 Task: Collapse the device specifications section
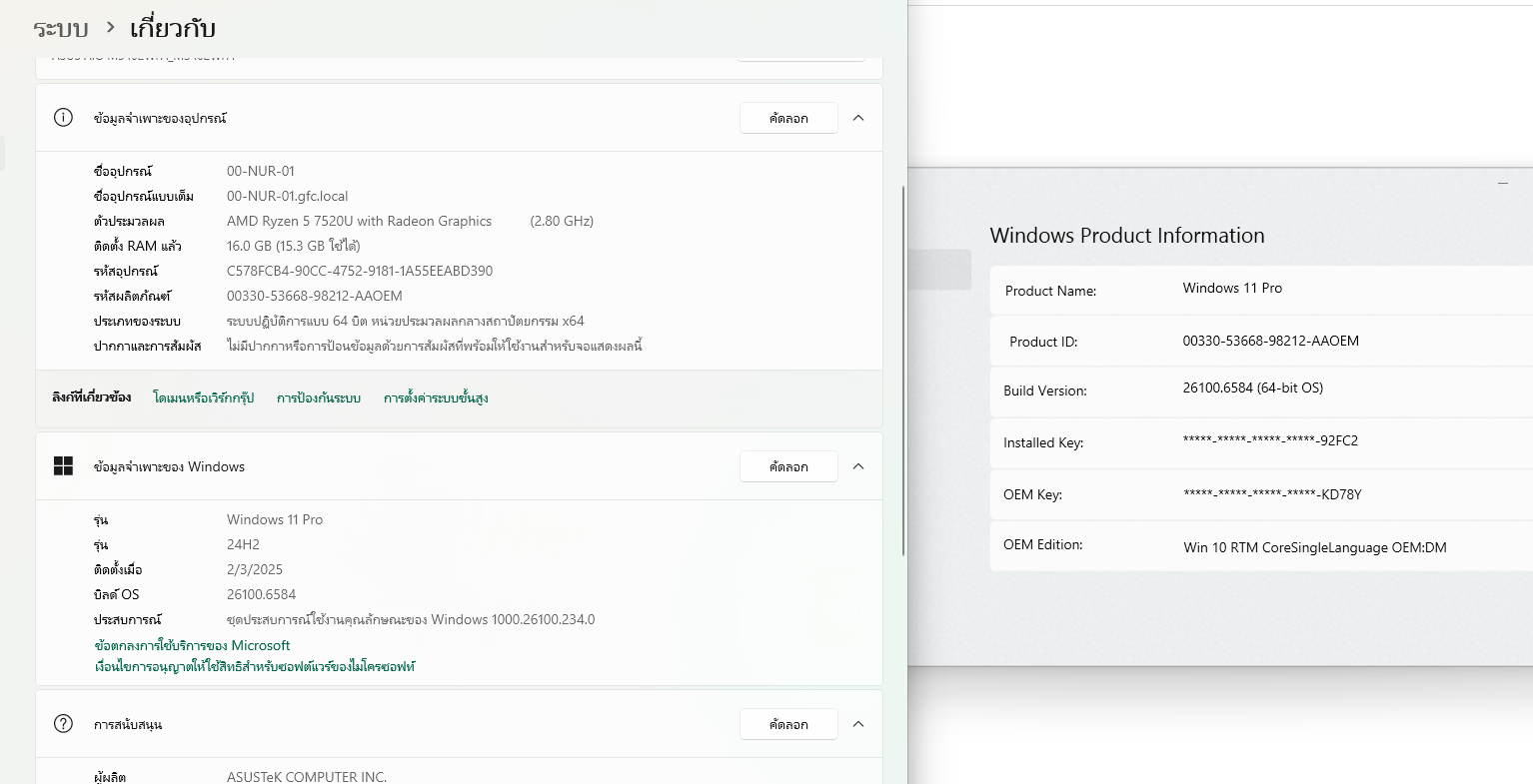pyautogui.click(x=858, y=118)
